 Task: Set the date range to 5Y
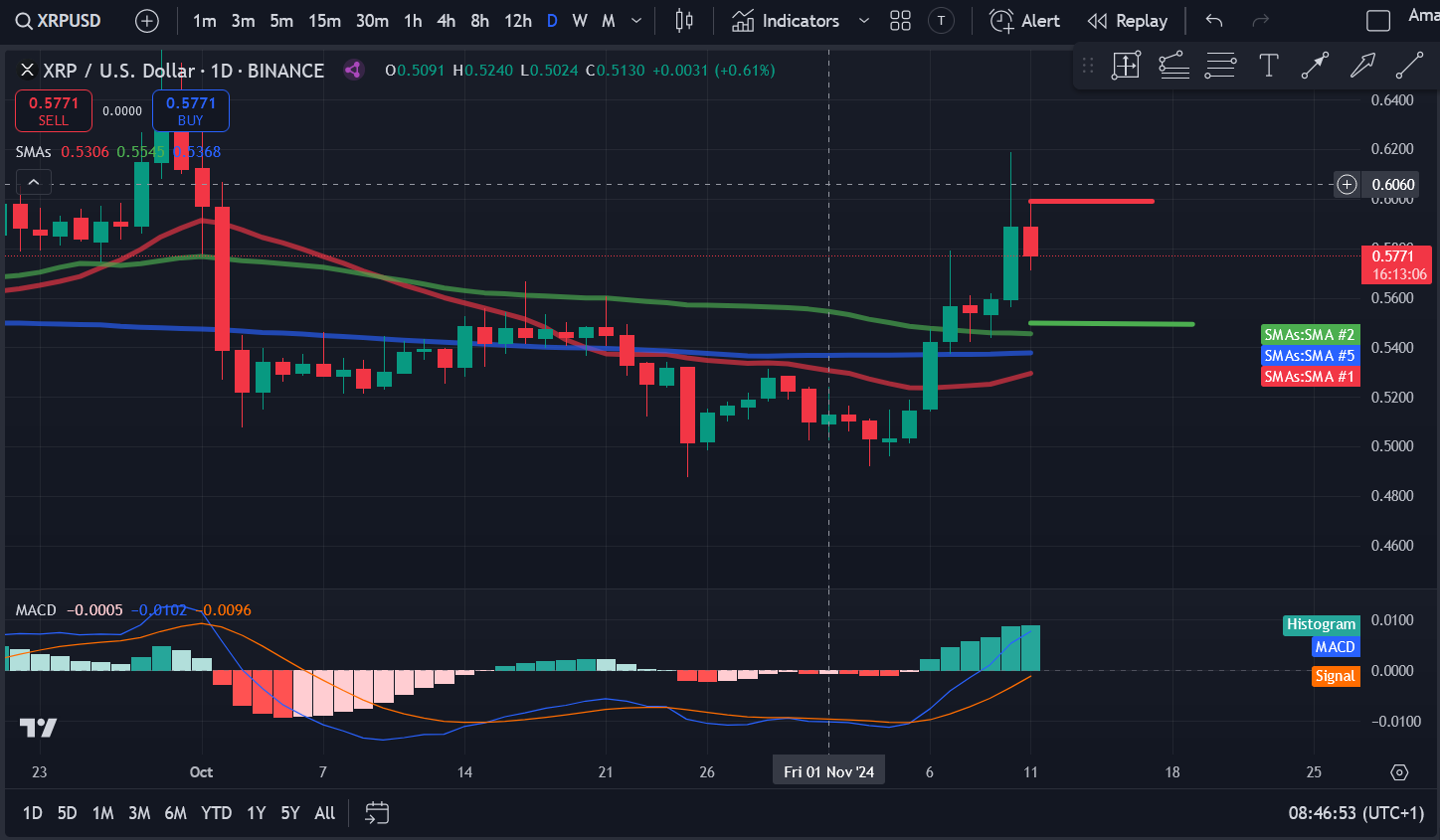tap(290, 813)
